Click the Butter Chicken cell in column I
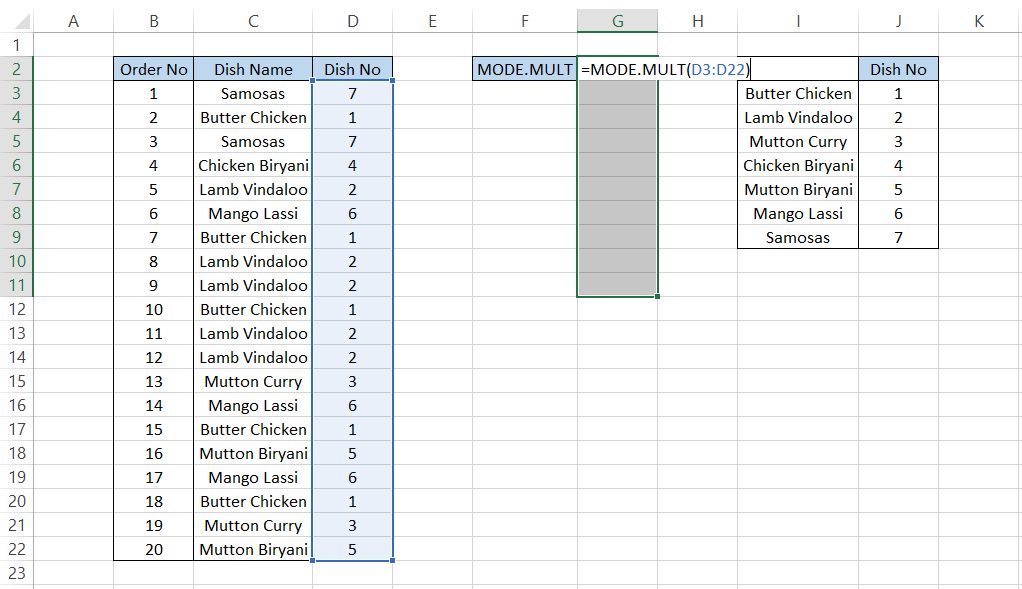 click(797, 93)
